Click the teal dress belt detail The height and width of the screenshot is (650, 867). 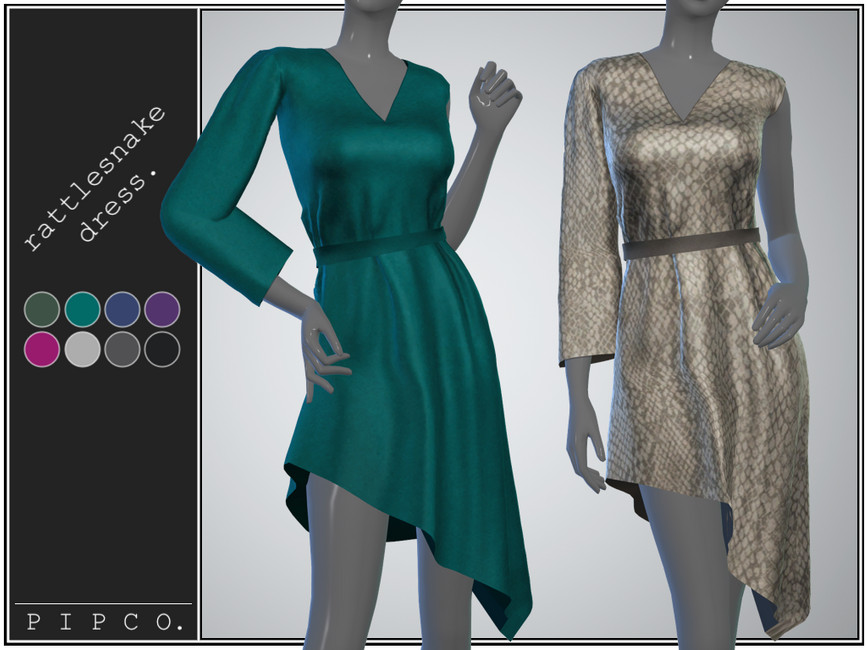point(380,246)
